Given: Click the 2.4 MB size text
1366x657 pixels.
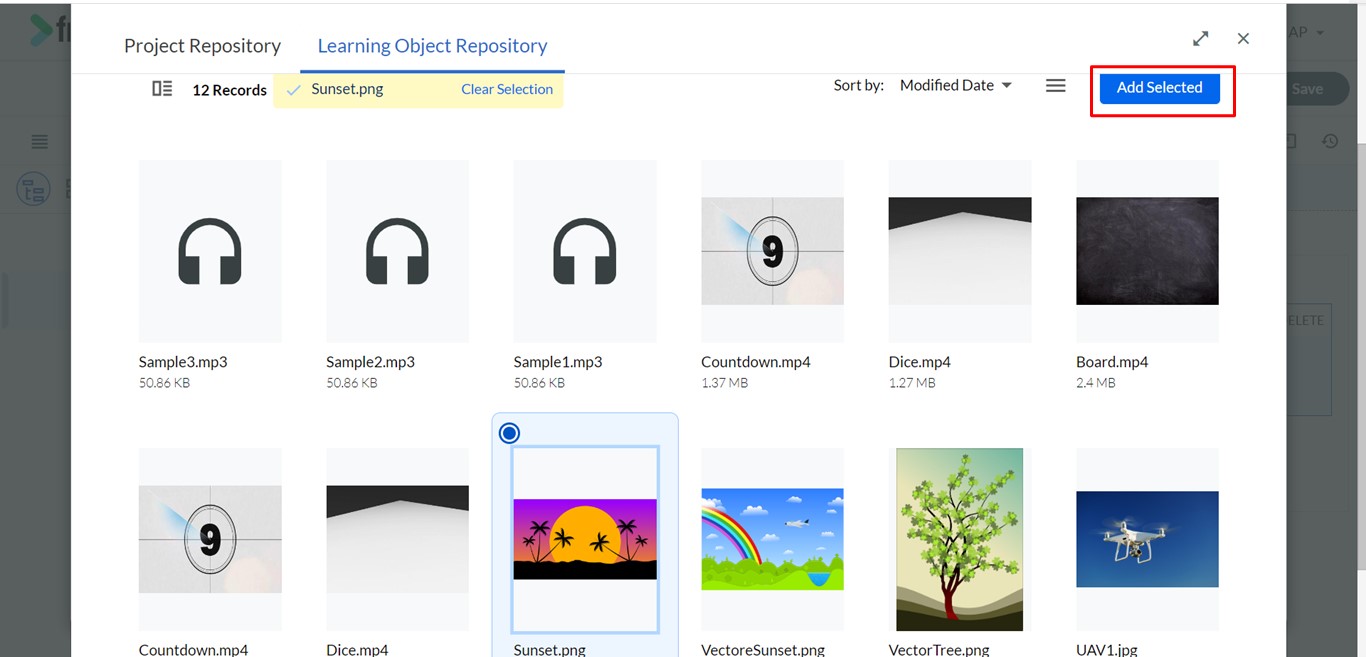Looking at the screenshot, I should [x=1095, y=383].
